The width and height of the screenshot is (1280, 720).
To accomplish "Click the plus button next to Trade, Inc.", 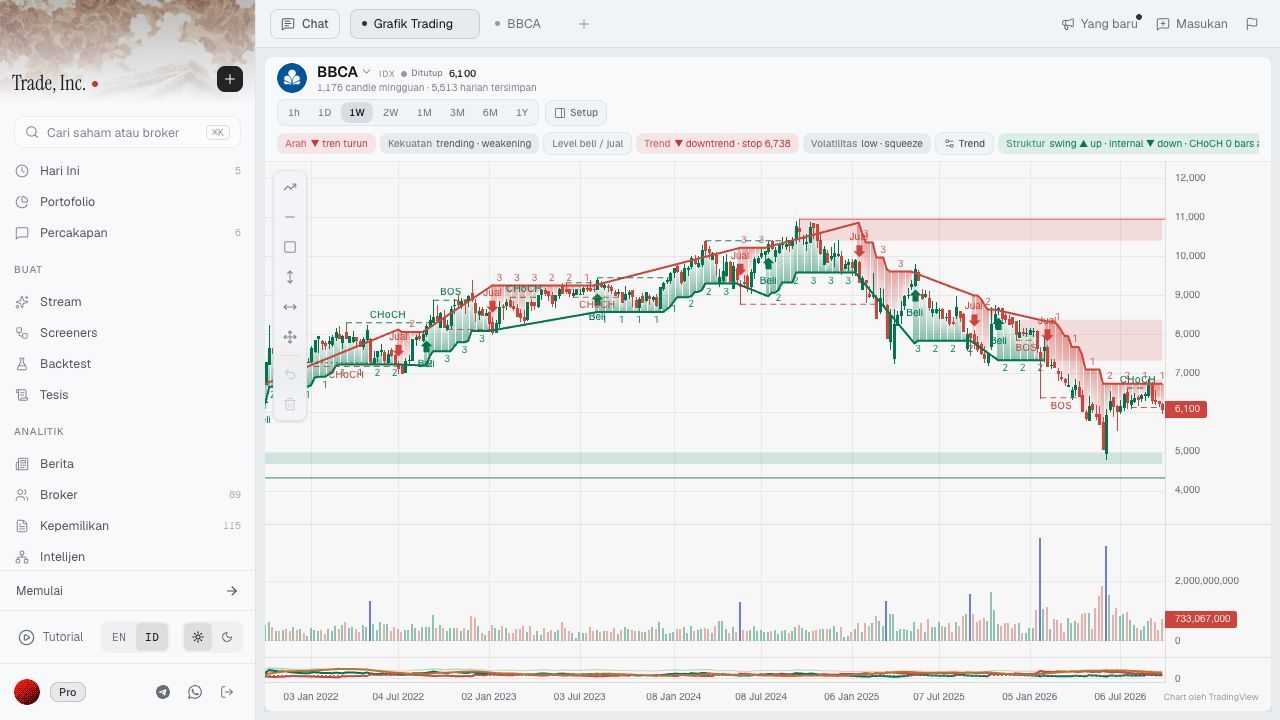I will (229, 79).
